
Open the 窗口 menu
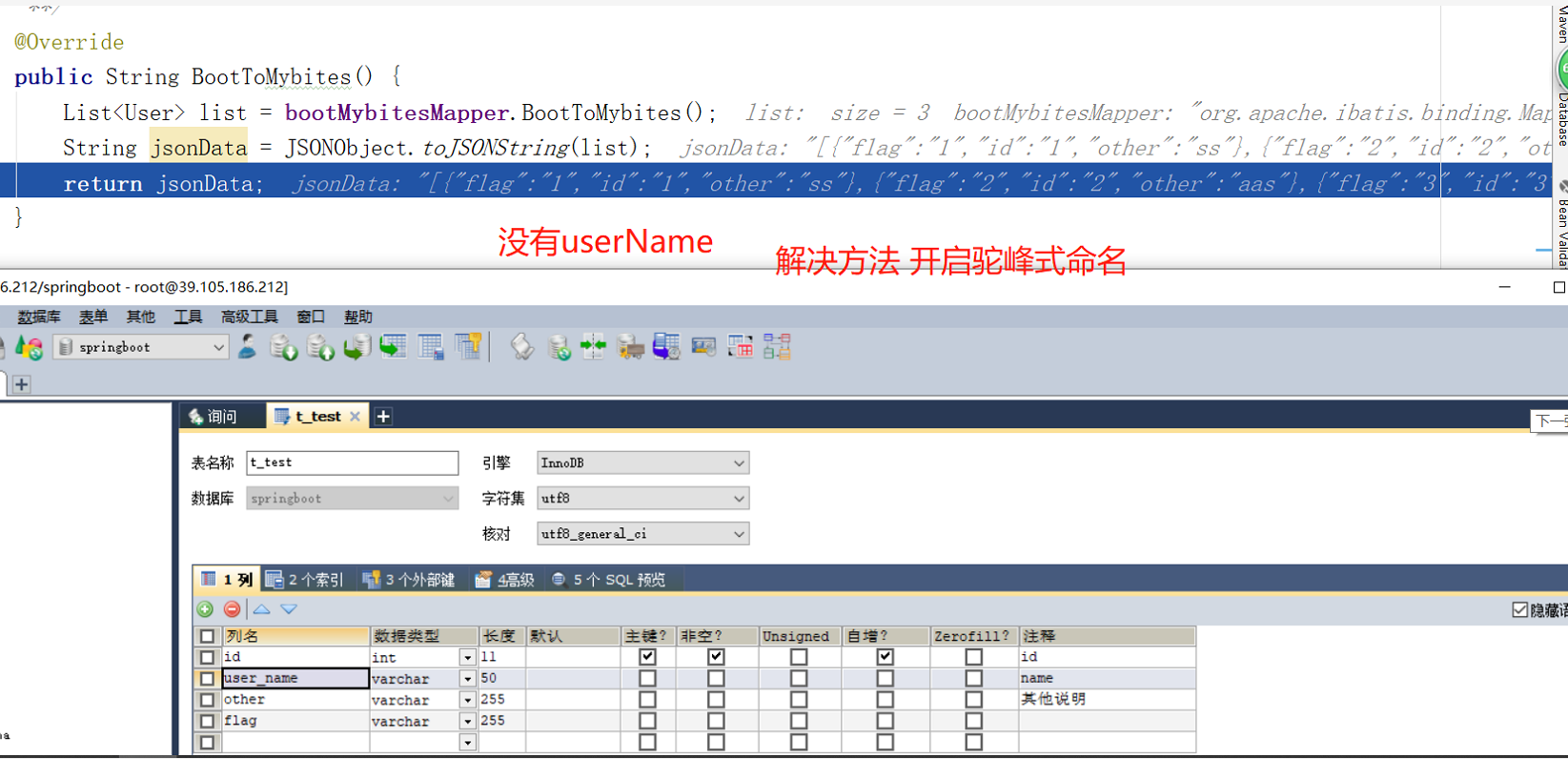[311, 317]
